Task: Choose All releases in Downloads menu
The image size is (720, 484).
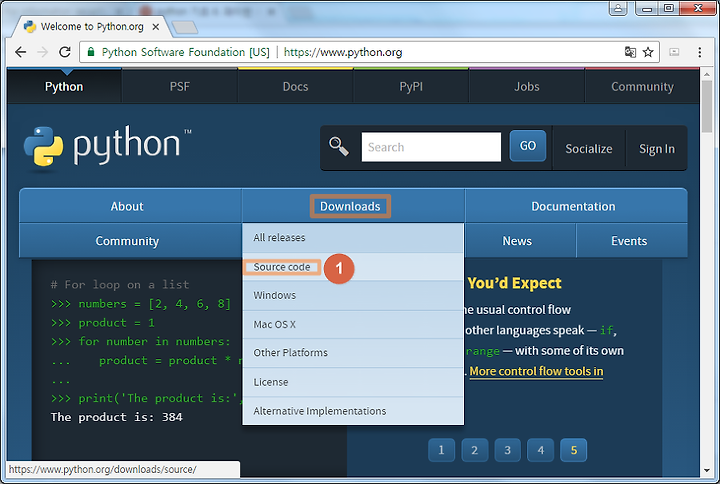Action: [353, 237]
